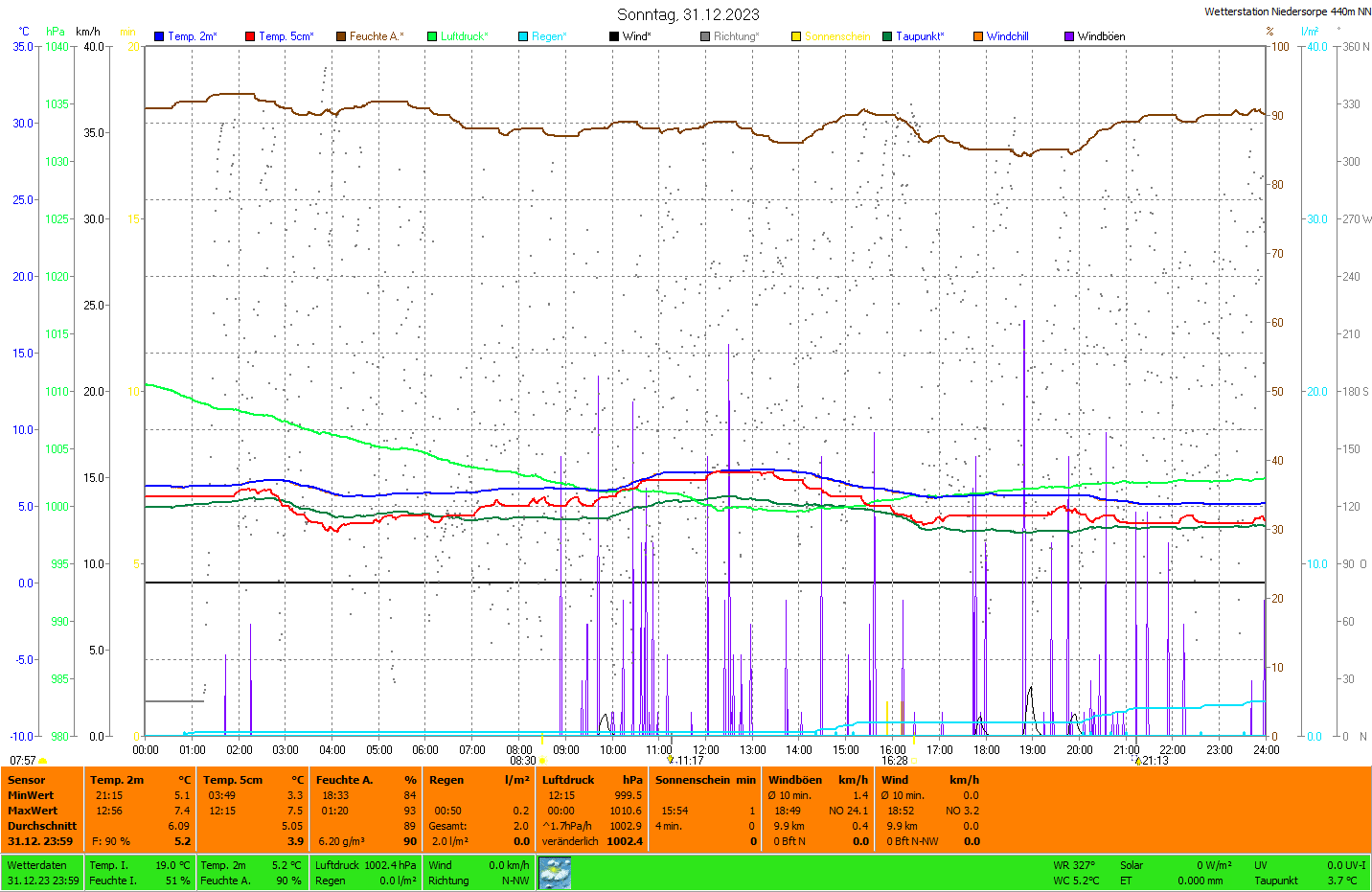Click the blue Temp. 2m legend swatch
This screenshot has width=1372, height=892.
pyautogui.click(x=159, y=36)
